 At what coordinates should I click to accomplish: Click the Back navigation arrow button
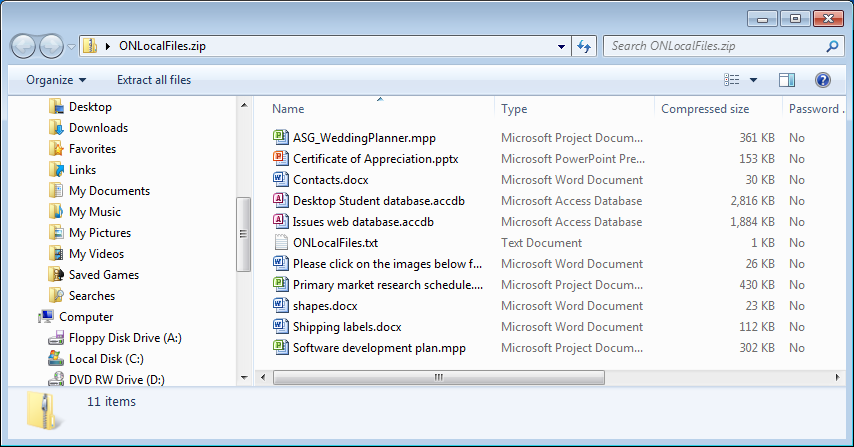pyautogui.click(x=23, y=46)
